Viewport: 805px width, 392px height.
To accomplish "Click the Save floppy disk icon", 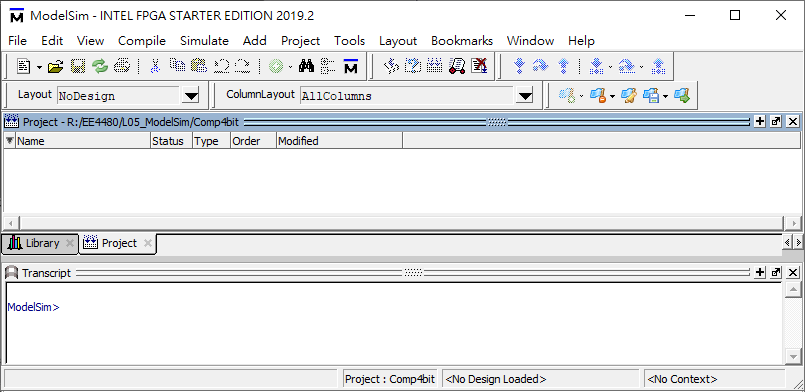I will (78, 66).
